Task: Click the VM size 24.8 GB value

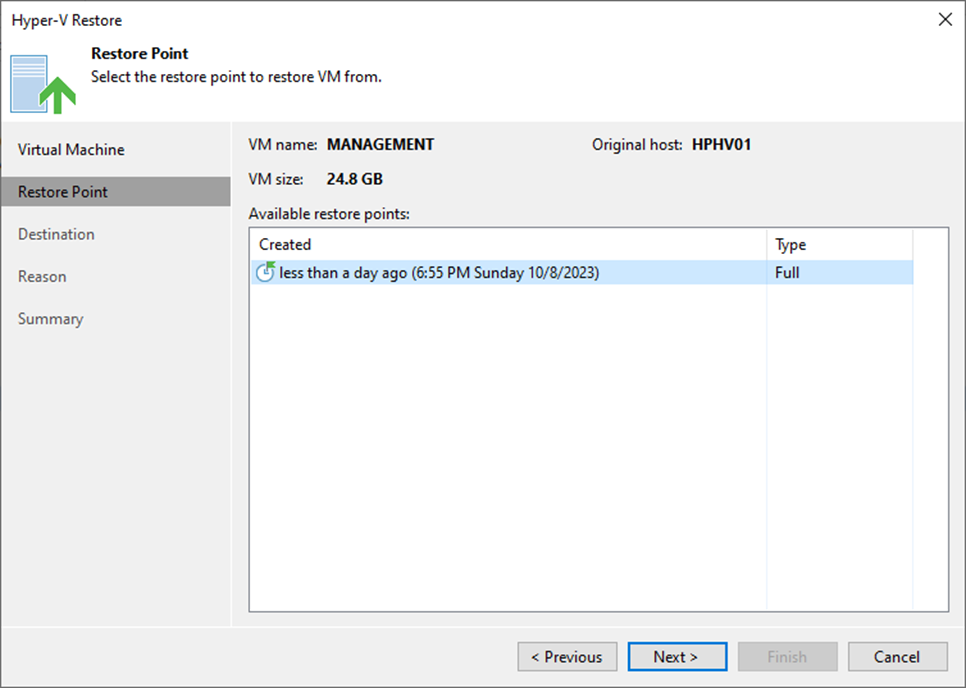Action: point(355,179)
